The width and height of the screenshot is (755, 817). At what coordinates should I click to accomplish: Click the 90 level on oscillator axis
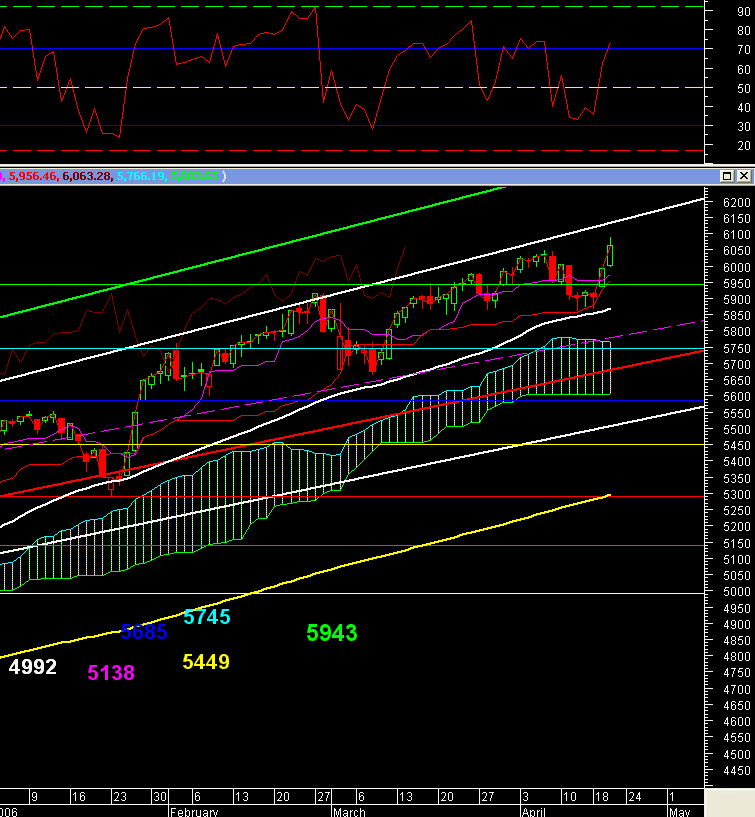coord(744,11)
